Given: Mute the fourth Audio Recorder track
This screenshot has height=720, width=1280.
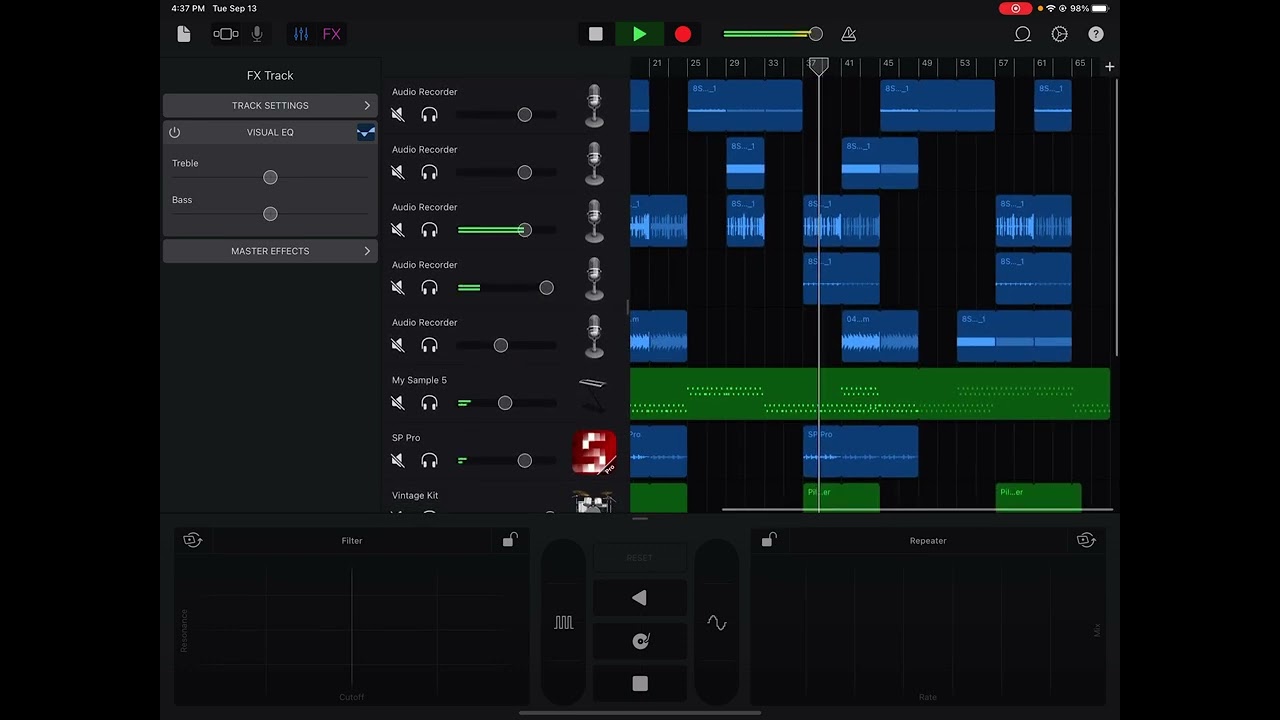Looking at the screenshot, I should coord(398,288).
